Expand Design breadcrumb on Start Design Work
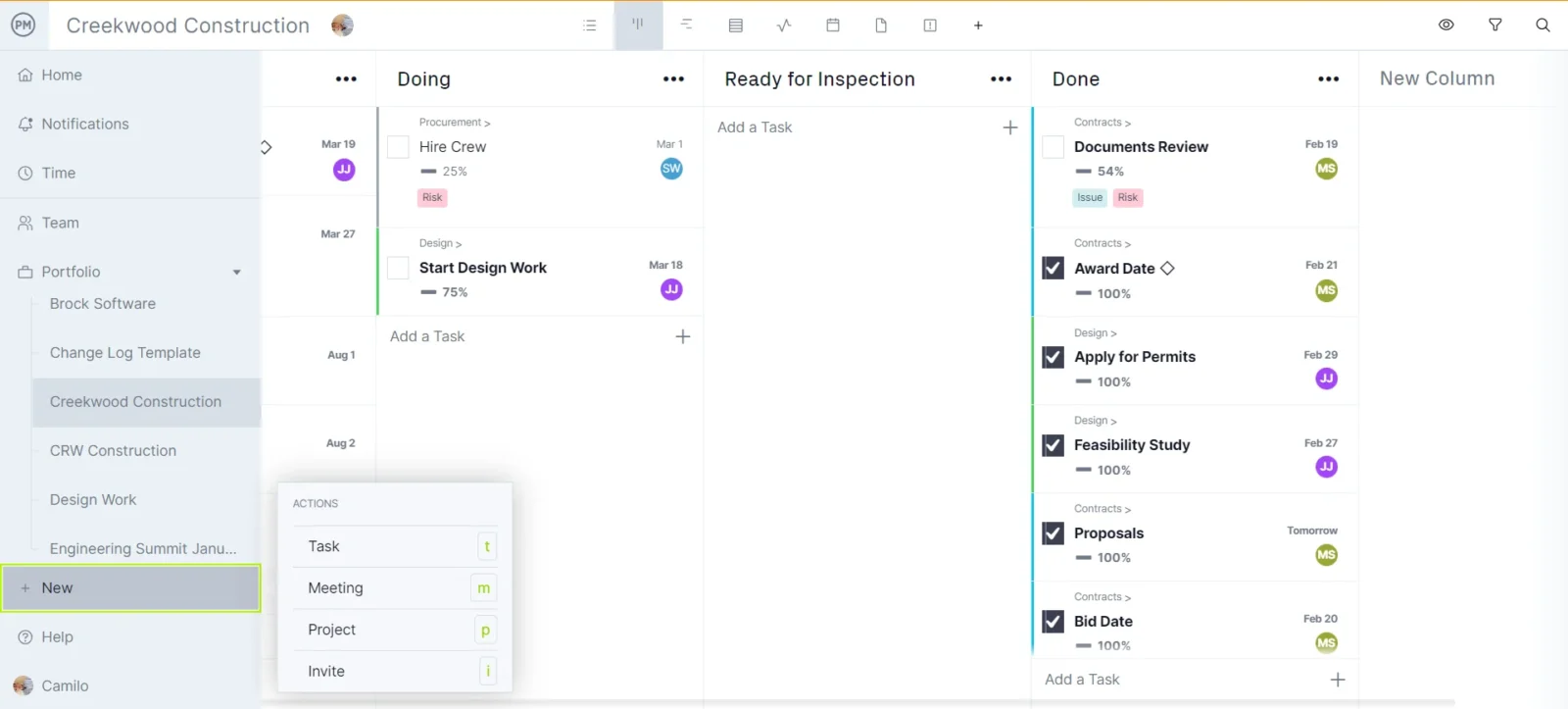 click(440, 243)
